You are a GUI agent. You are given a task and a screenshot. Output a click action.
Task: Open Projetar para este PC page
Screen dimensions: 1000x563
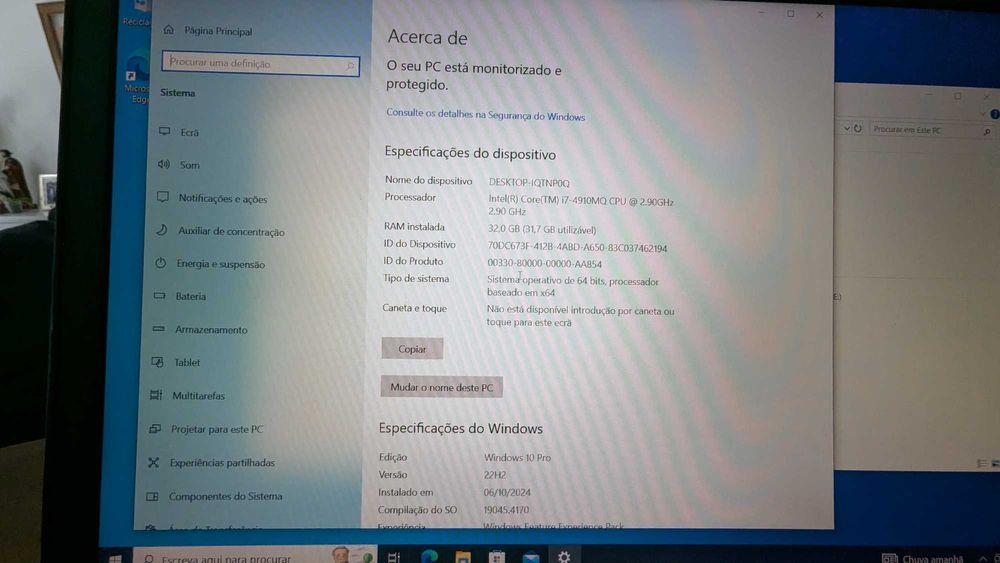click(217, 429)
